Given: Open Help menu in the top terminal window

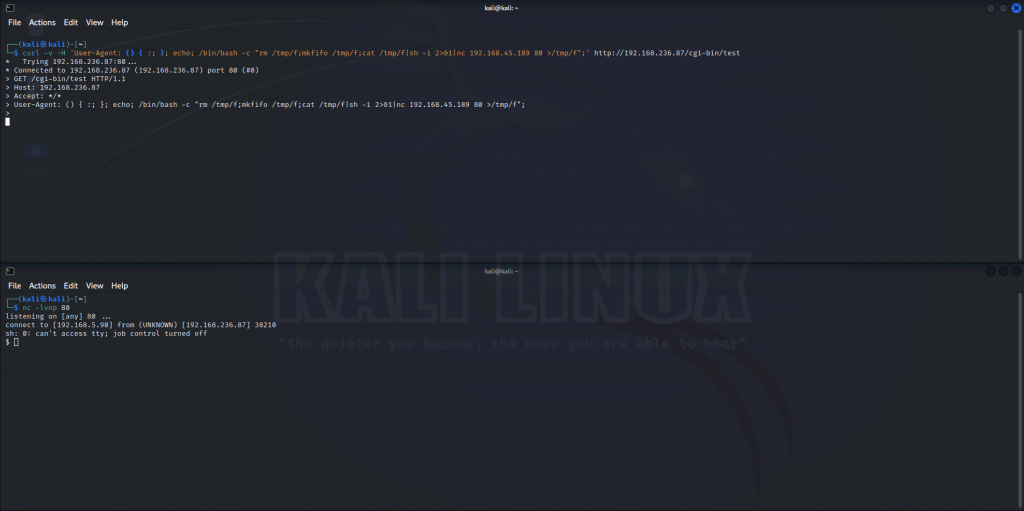Looking at the screenshot, I should [x=120, y=22].
